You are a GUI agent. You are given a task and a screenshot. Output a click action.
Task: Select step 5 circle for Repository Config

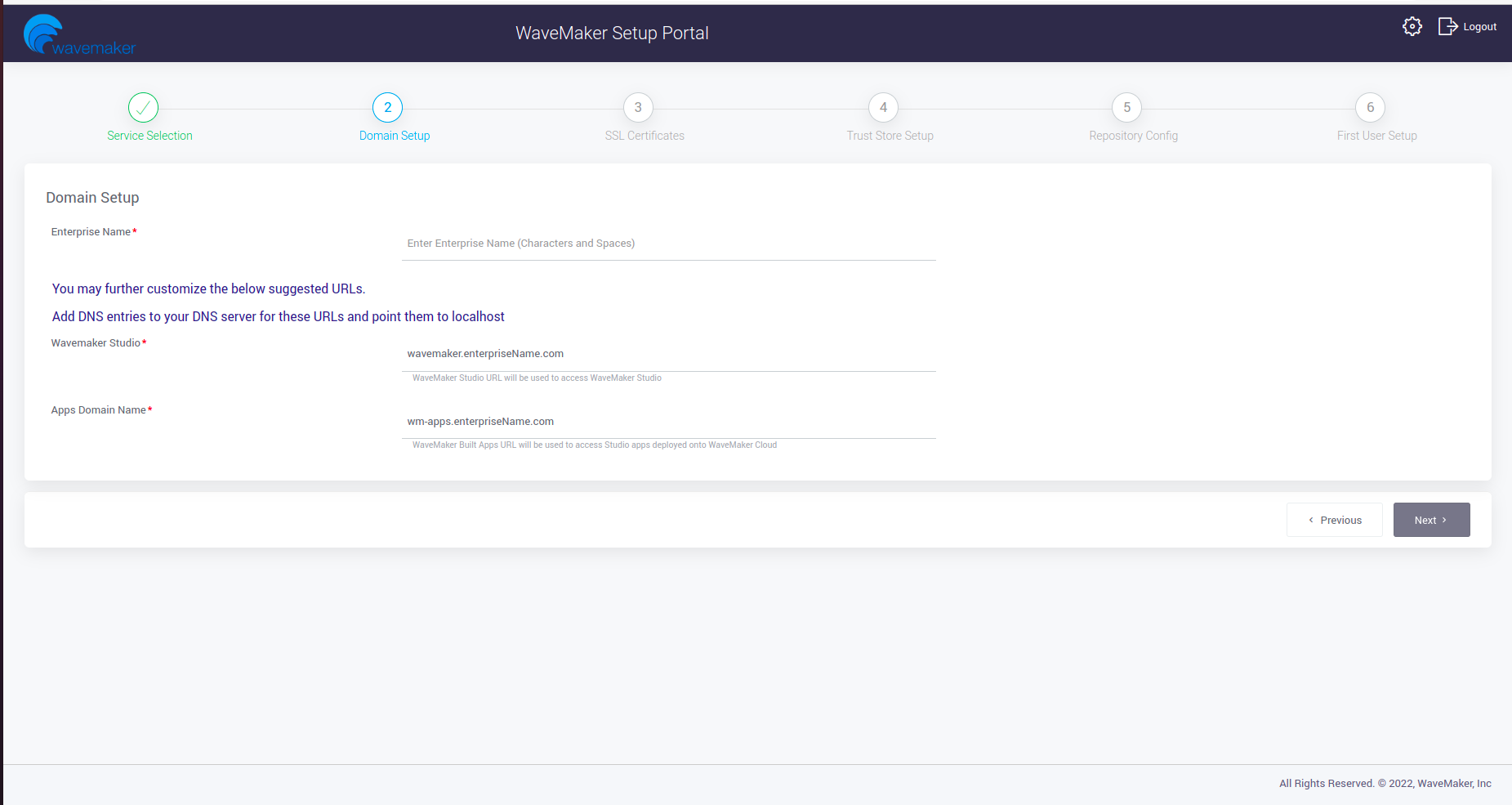[x=1126, y=107]
